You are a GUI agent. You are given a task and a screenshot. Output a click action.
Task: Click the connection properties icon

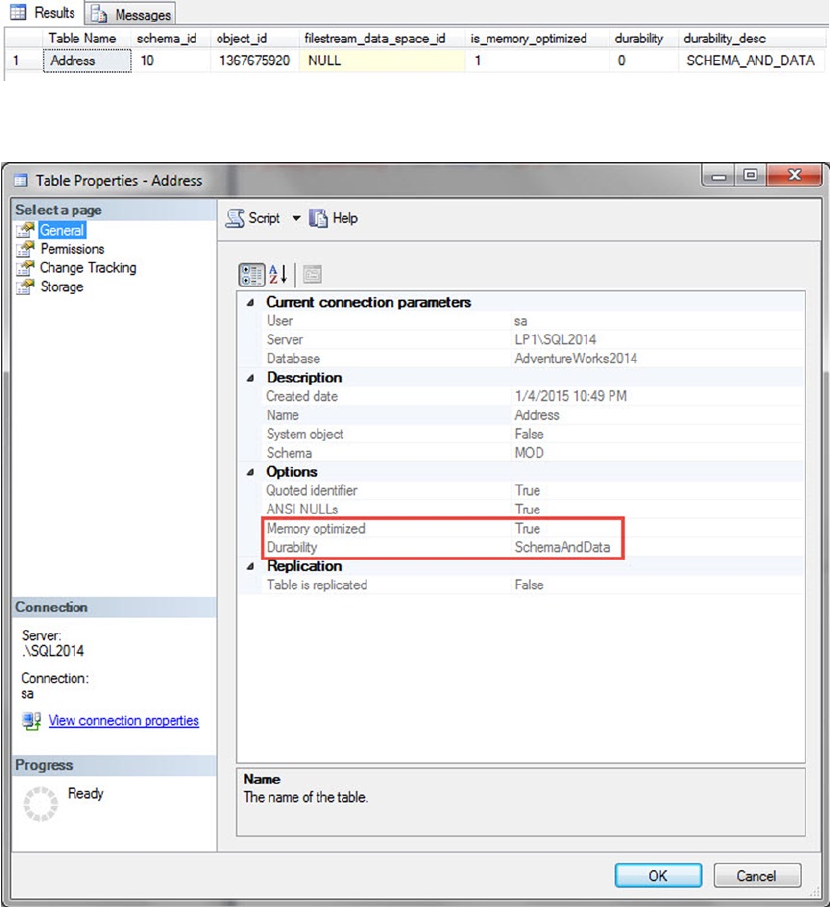[31, 721]
